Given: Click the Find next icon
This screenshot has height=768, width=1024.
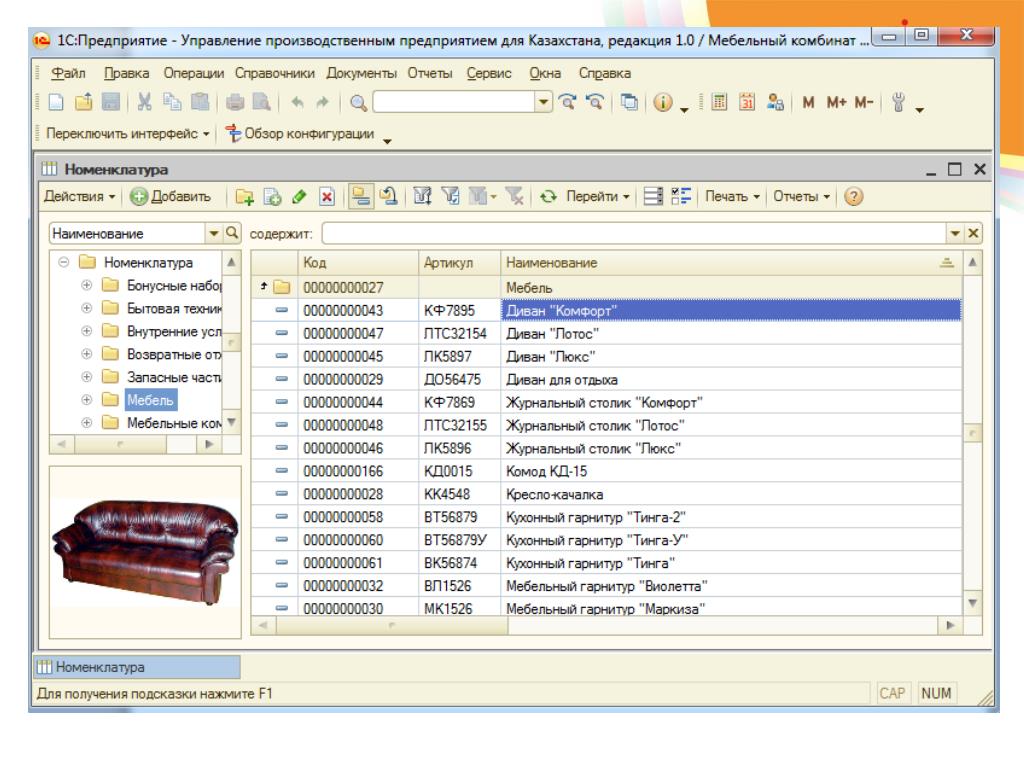Looking at the screenshot, I should (567, 102).
